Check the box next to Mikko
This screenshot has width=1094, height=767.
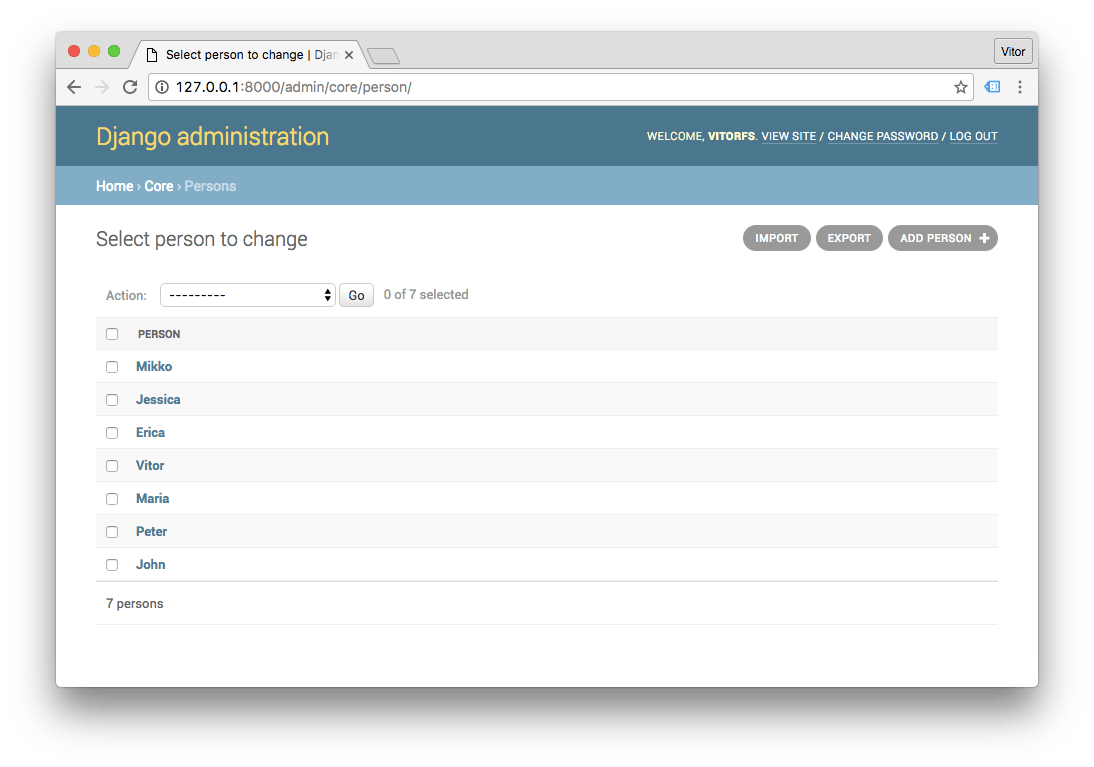click(111, 366)
